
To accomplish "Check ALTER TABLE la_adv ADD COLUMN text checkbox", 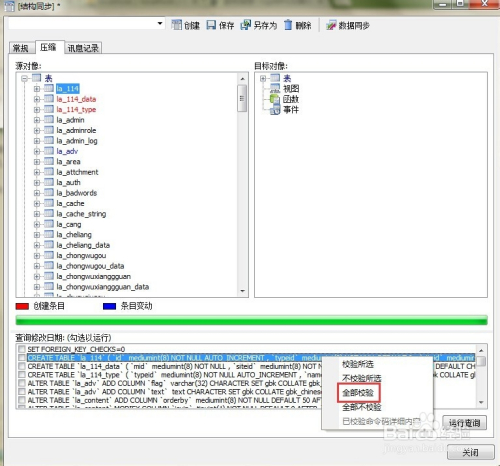I will click(x=22, y=391).
